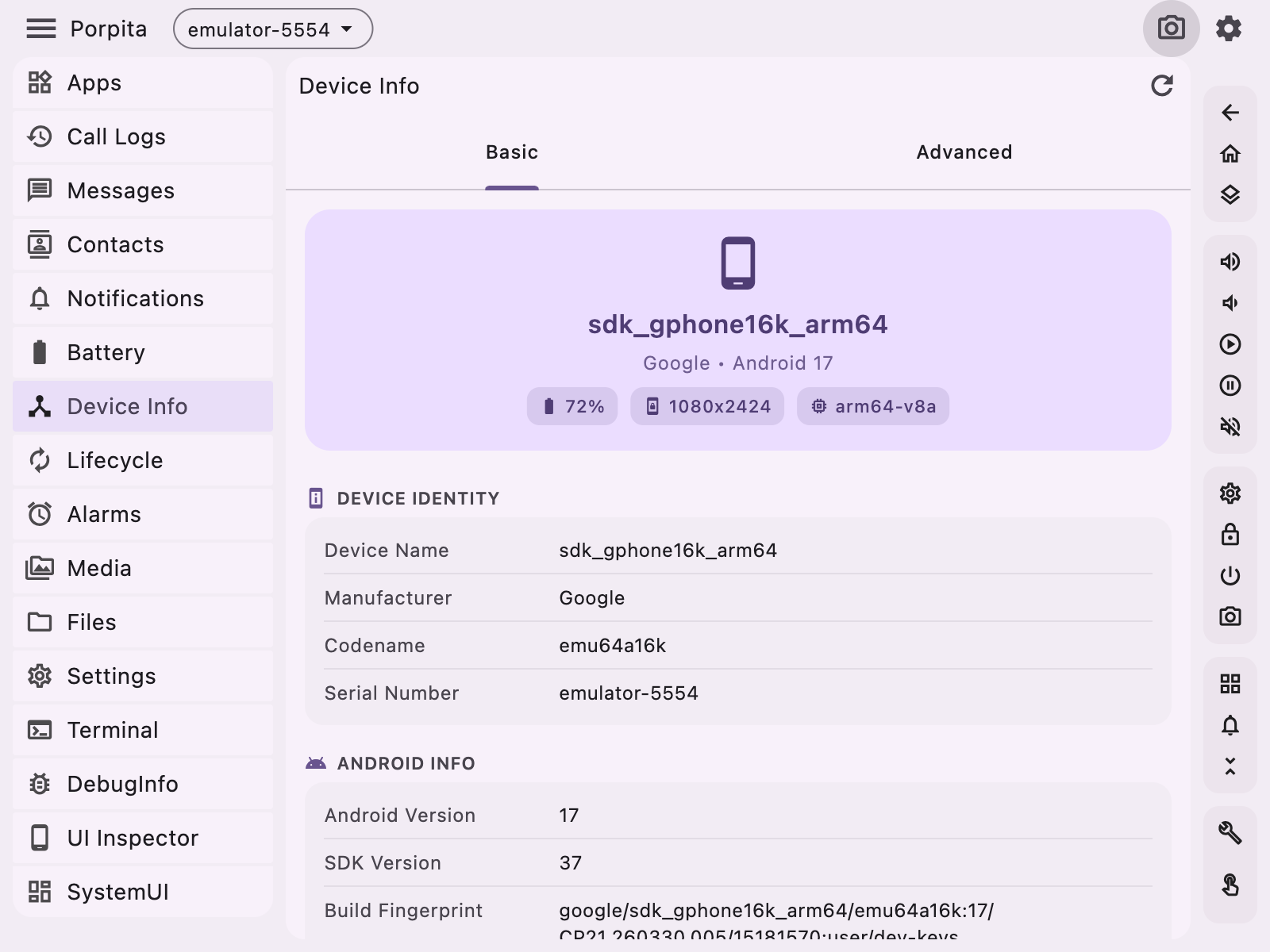Open device settings gear in right toolbar
The width and height of the screenshot is (1270, 952).
pos(1230,493)
